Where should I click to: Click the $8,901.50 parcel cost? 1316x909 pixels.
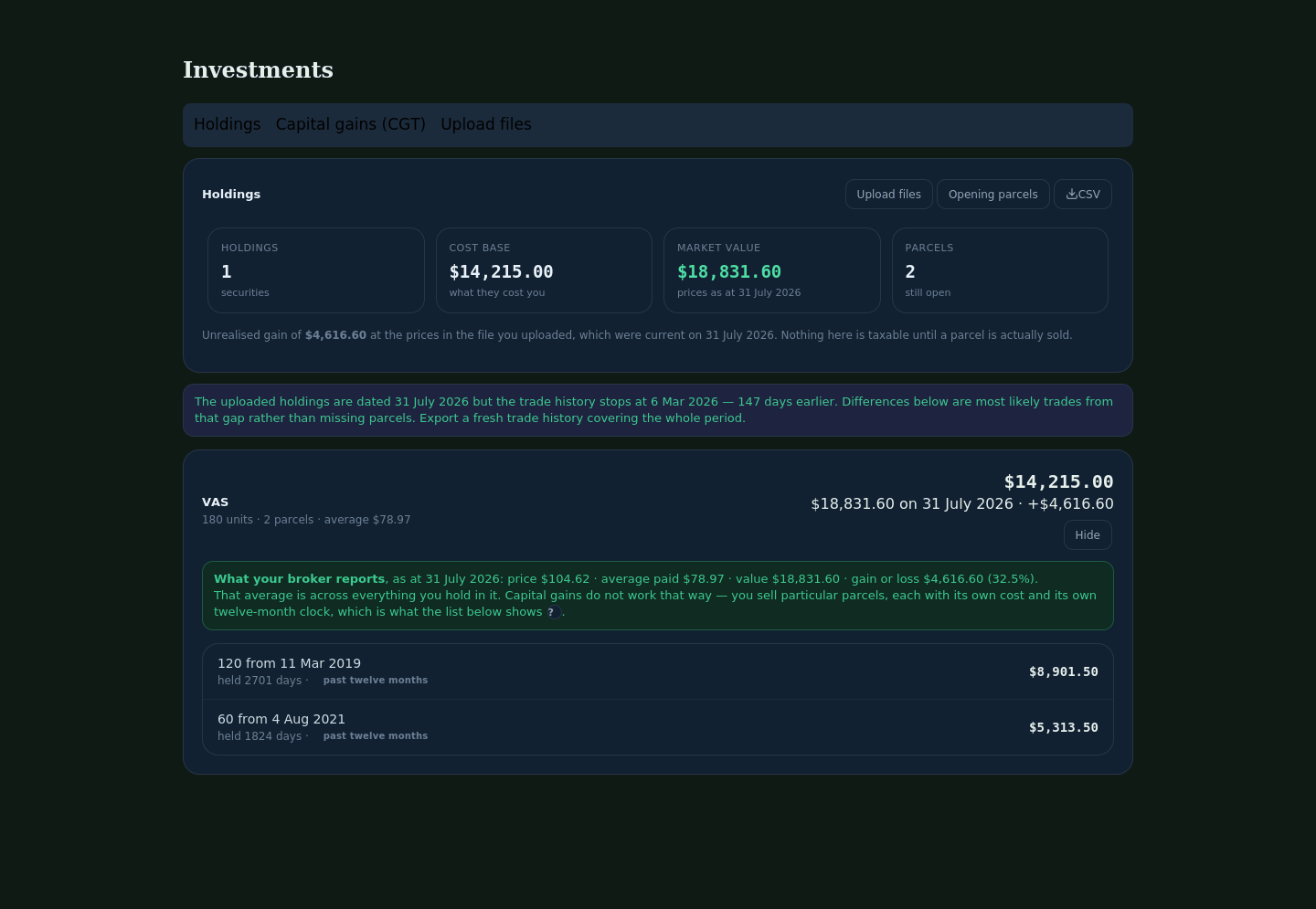tap(1063, 671)
